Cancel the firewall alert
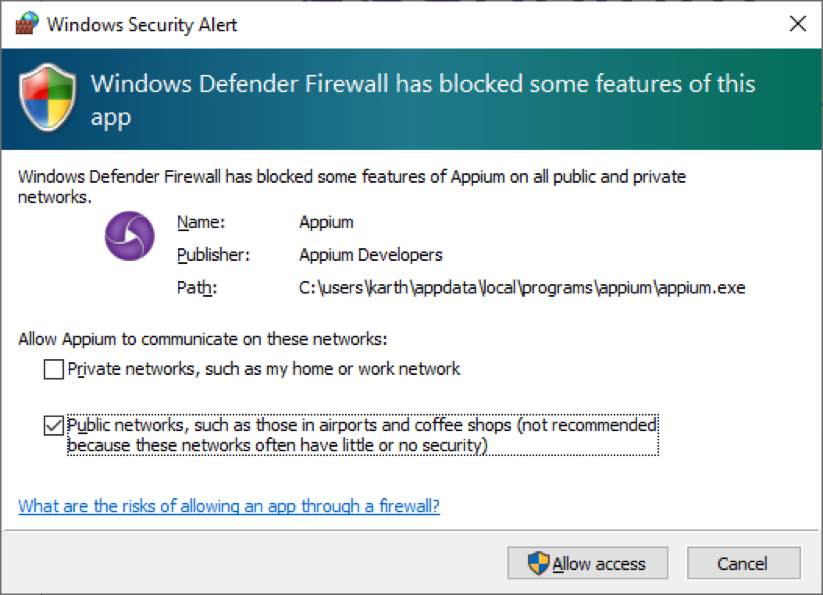823x595 pixels. coord(743,563)
